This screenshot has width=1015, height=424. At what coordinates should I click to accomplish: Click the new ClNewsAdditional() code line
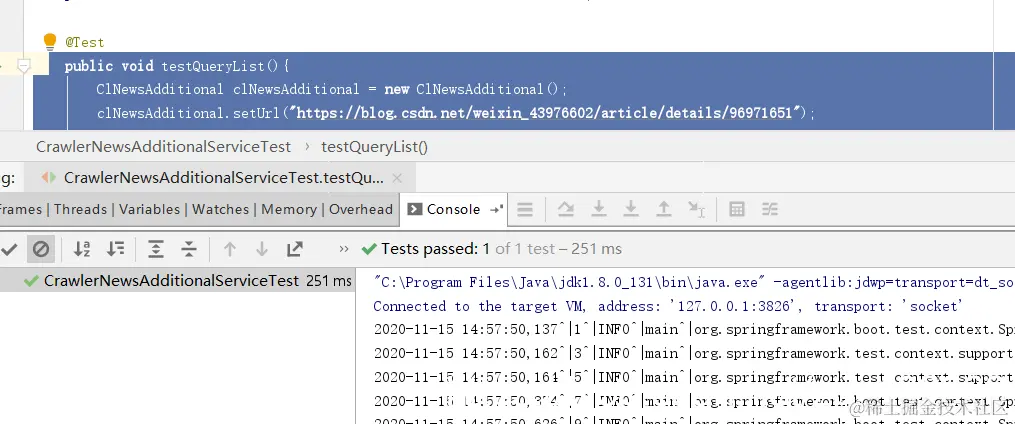click(x=331, y=89)
